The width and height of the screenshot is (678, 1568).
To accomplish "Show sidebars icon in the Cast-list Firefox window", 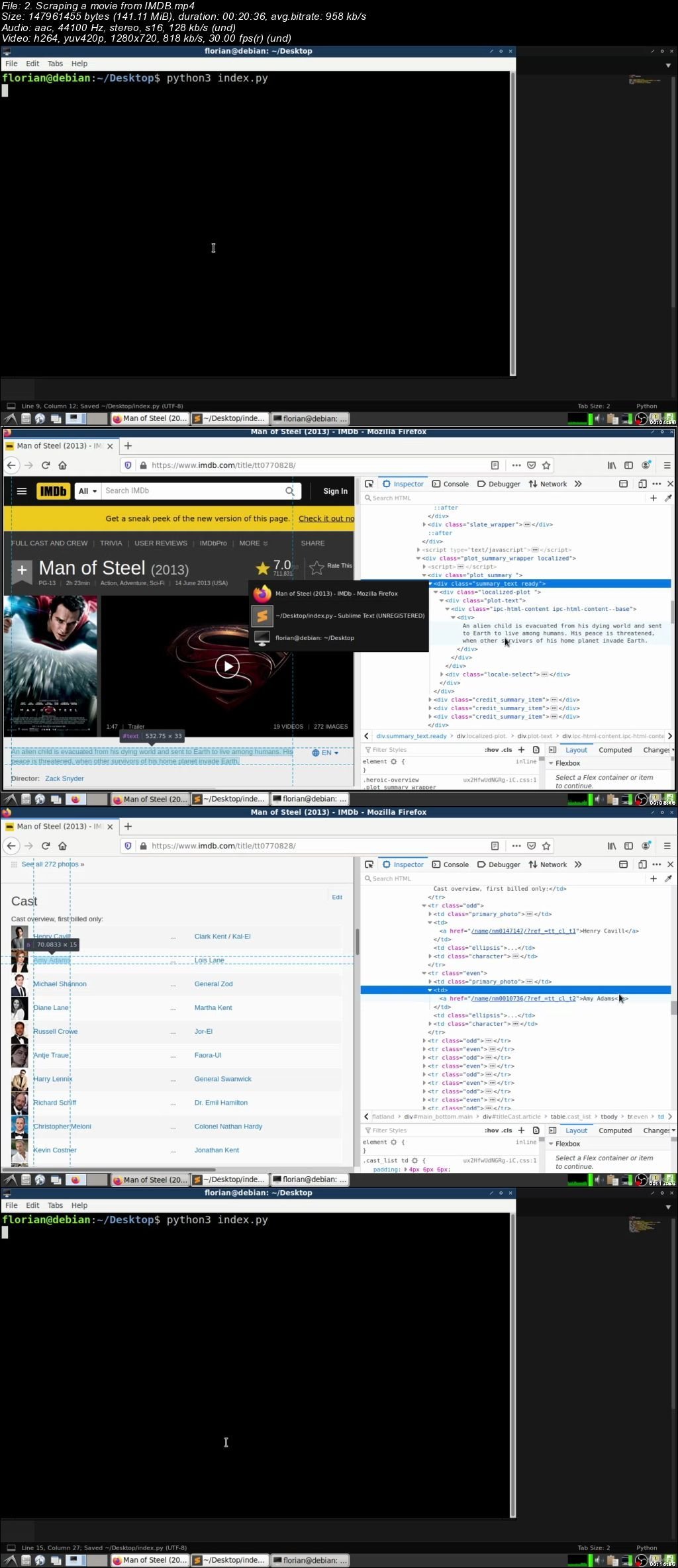I will pyautogui.click(x=629, y=846).
